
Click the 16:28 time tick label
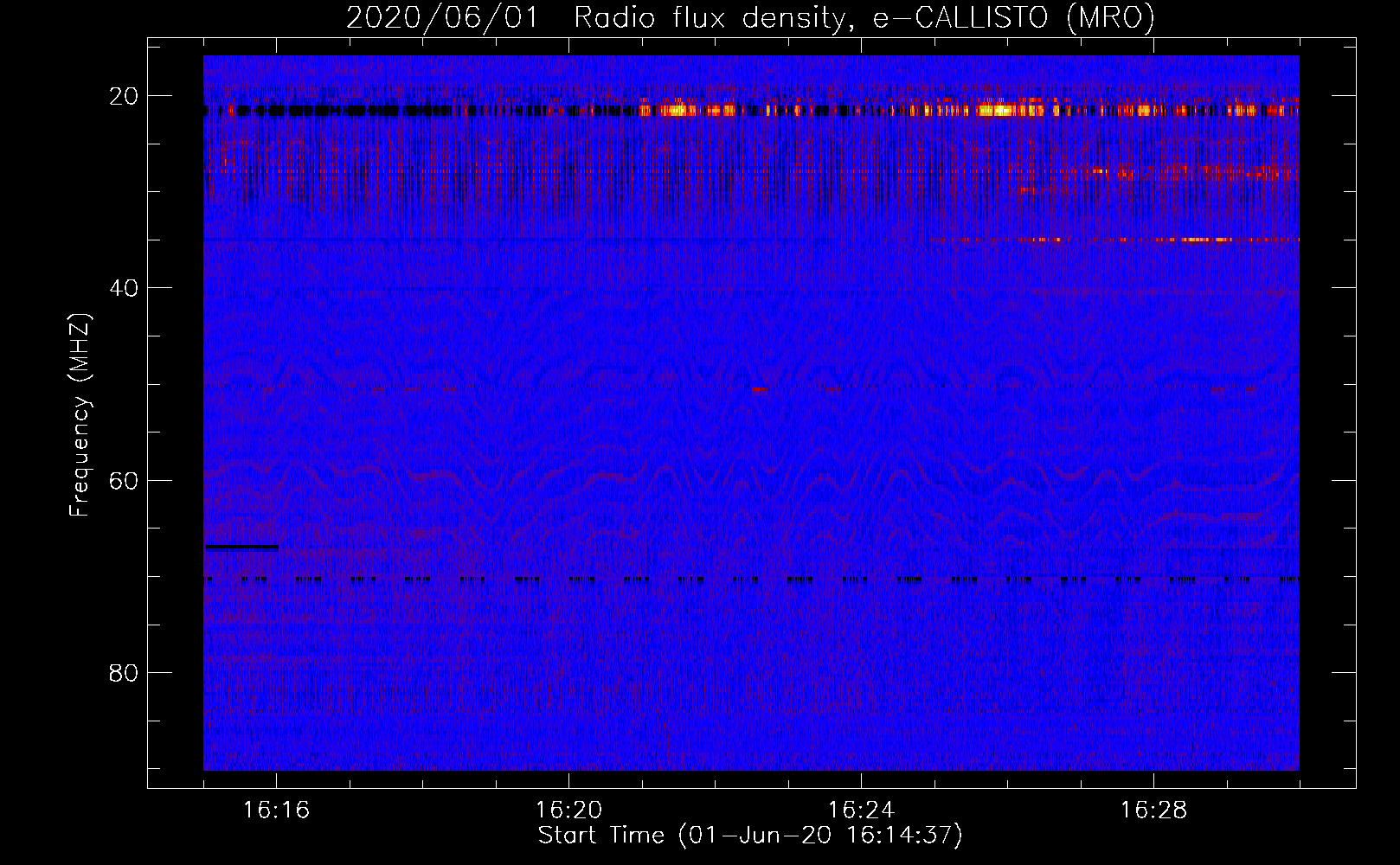[x=1153, y=811]
